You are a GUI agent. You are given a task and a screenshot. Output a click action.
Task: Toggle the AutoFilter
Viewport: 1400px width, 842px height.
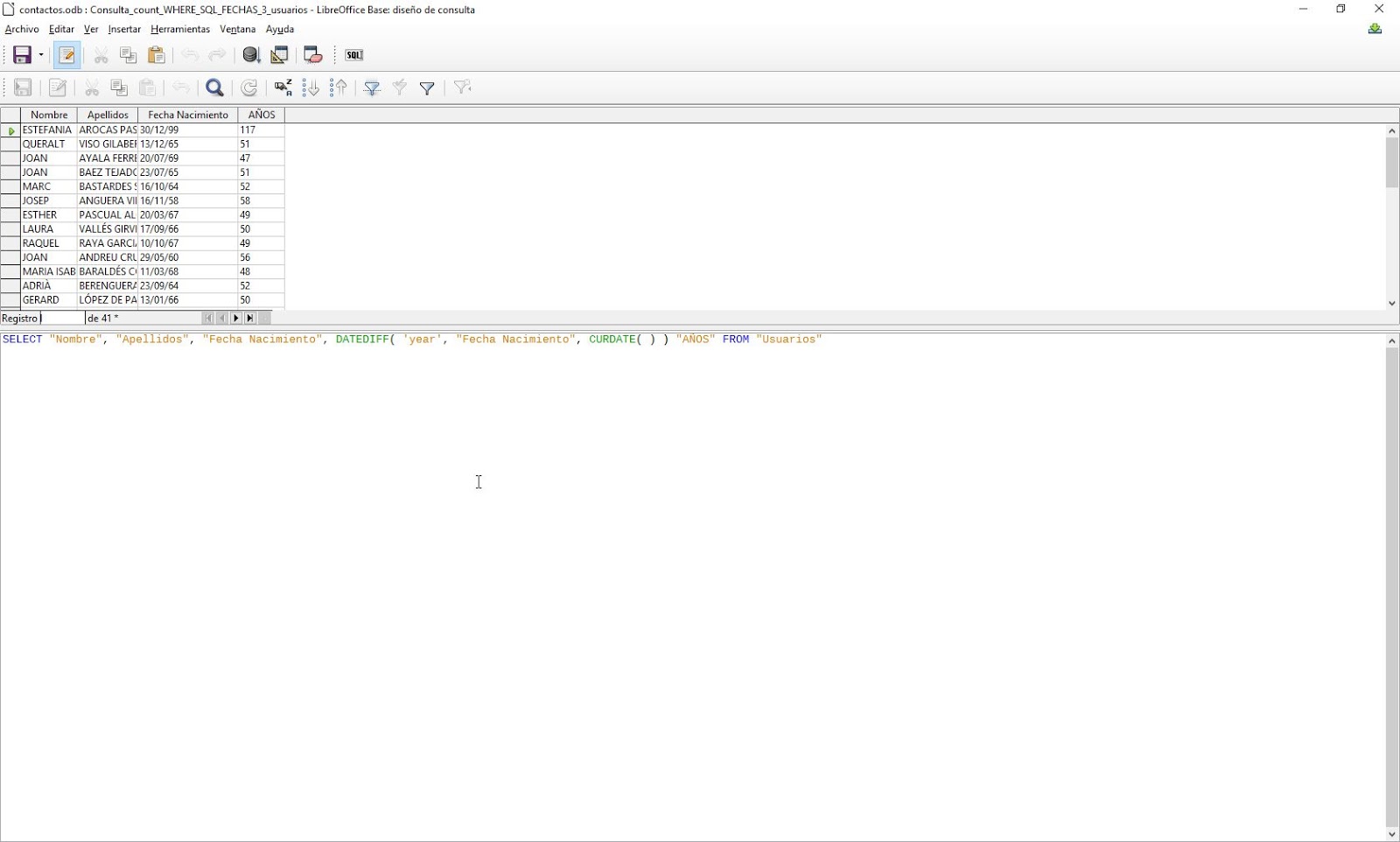click(x=371, y=88)
